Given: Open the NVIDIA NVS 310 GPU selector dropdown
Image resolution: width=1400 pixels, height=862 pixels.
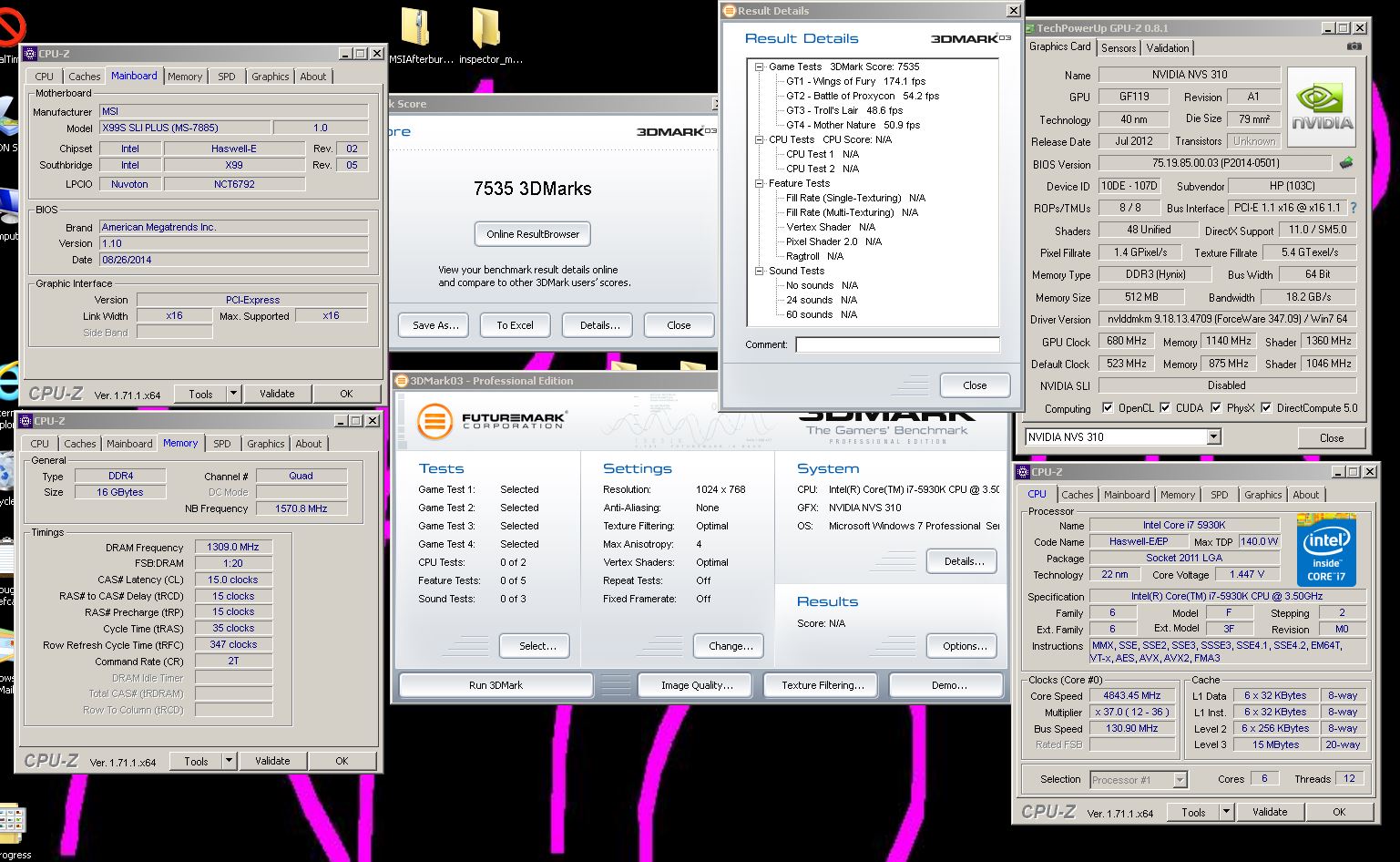Looking at the screenshot, I should point(1212,437).
